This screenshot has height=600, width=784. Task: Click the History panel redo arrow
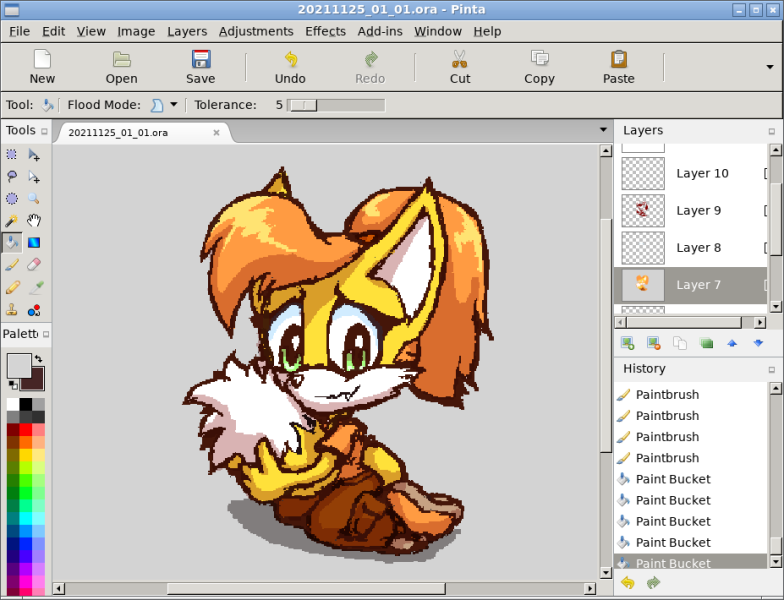653,582
